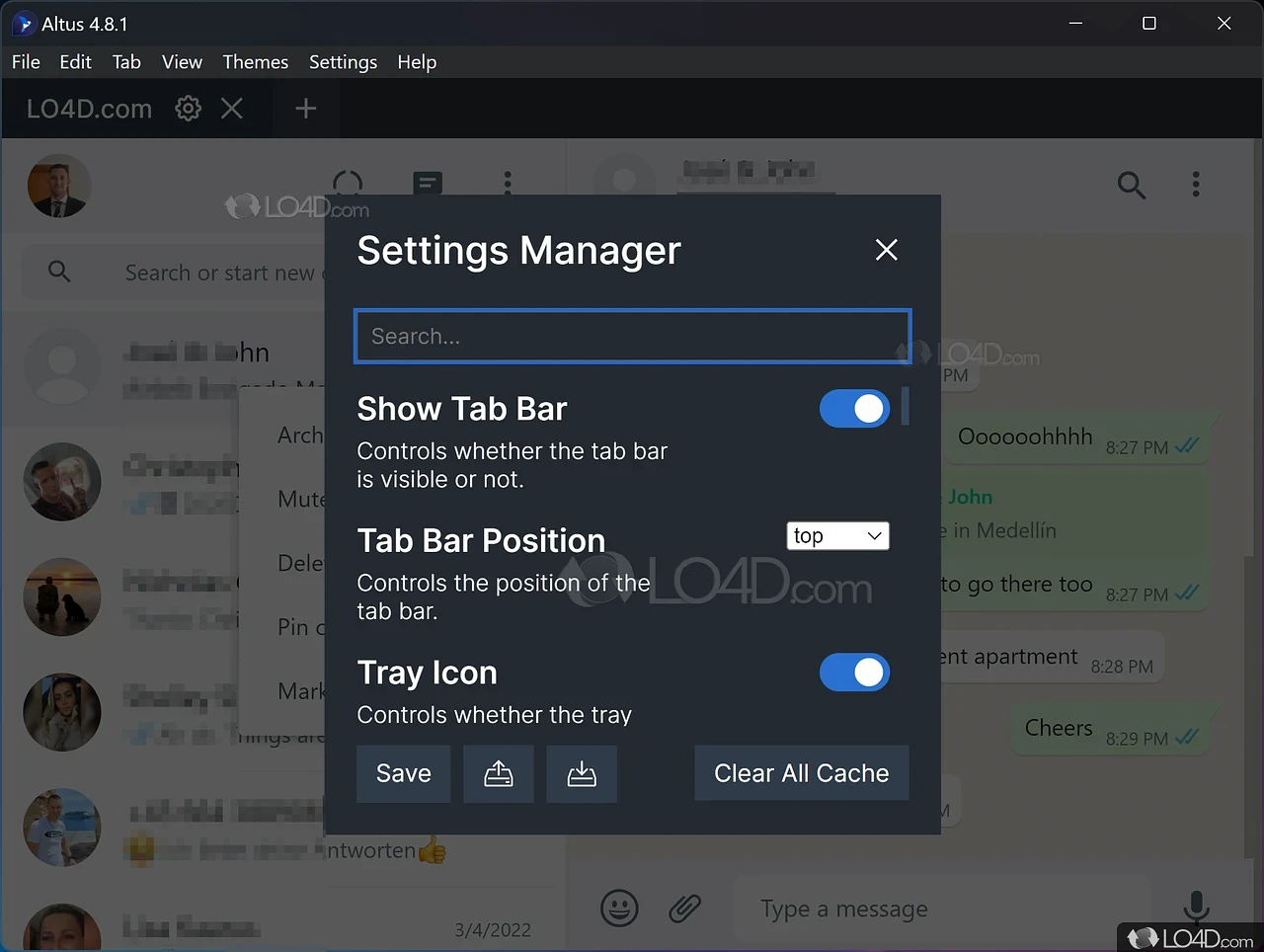Open the Edit menu
Screen dimensions: 1264x952
(x=75, y=62)
